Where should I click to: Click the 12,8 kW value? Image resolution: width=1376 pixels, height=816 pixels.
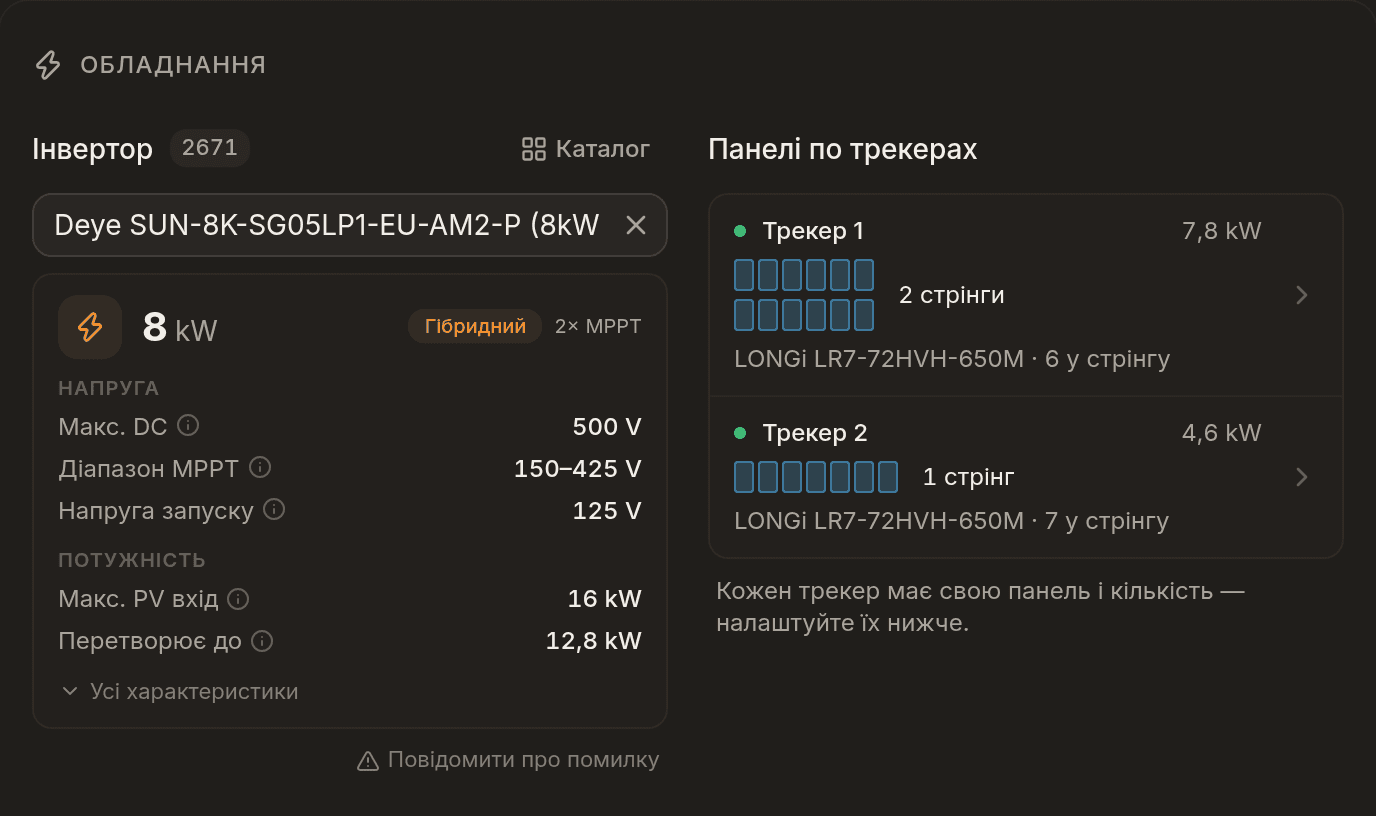[594, 641]
